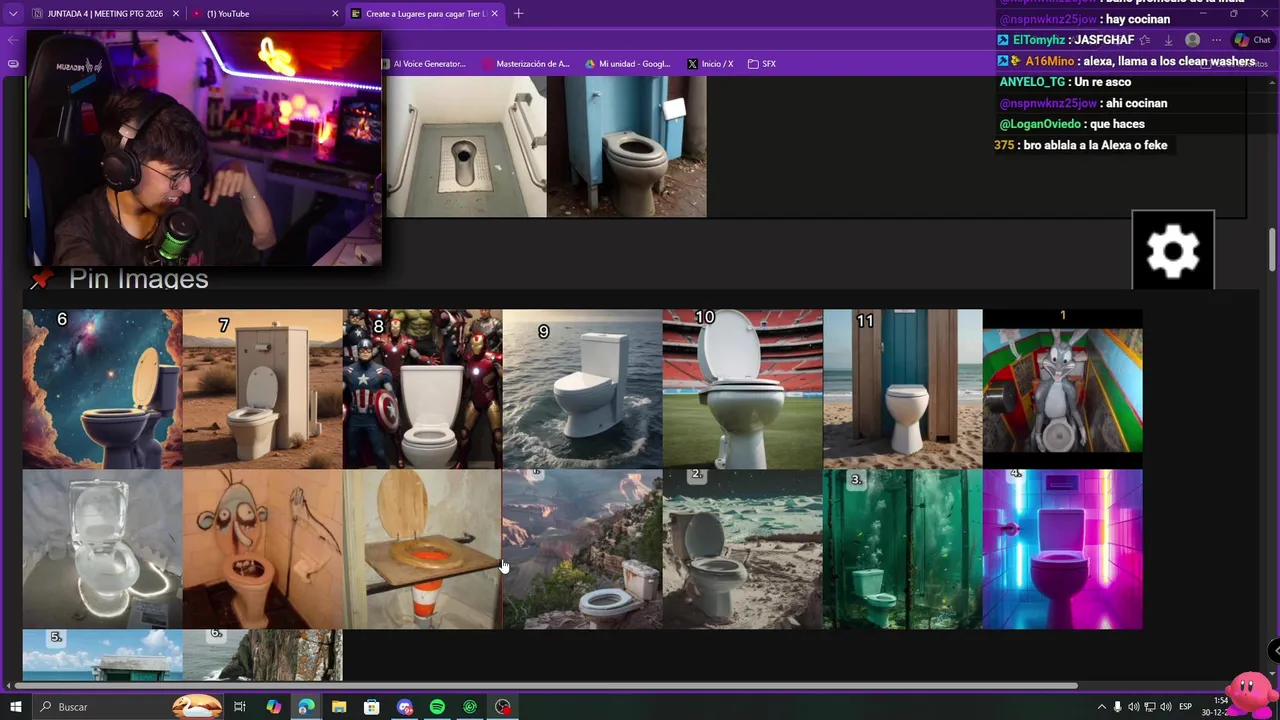Open a new browser tab

click(518, 14)
